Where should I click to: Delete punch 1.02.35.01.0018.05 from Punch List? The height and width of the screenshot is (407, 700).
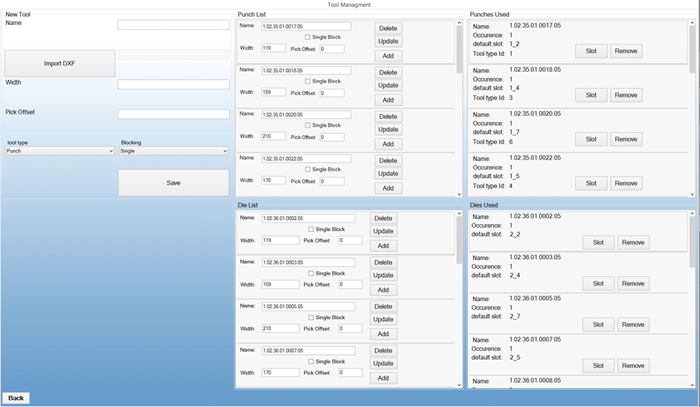[x=387, y=73]
